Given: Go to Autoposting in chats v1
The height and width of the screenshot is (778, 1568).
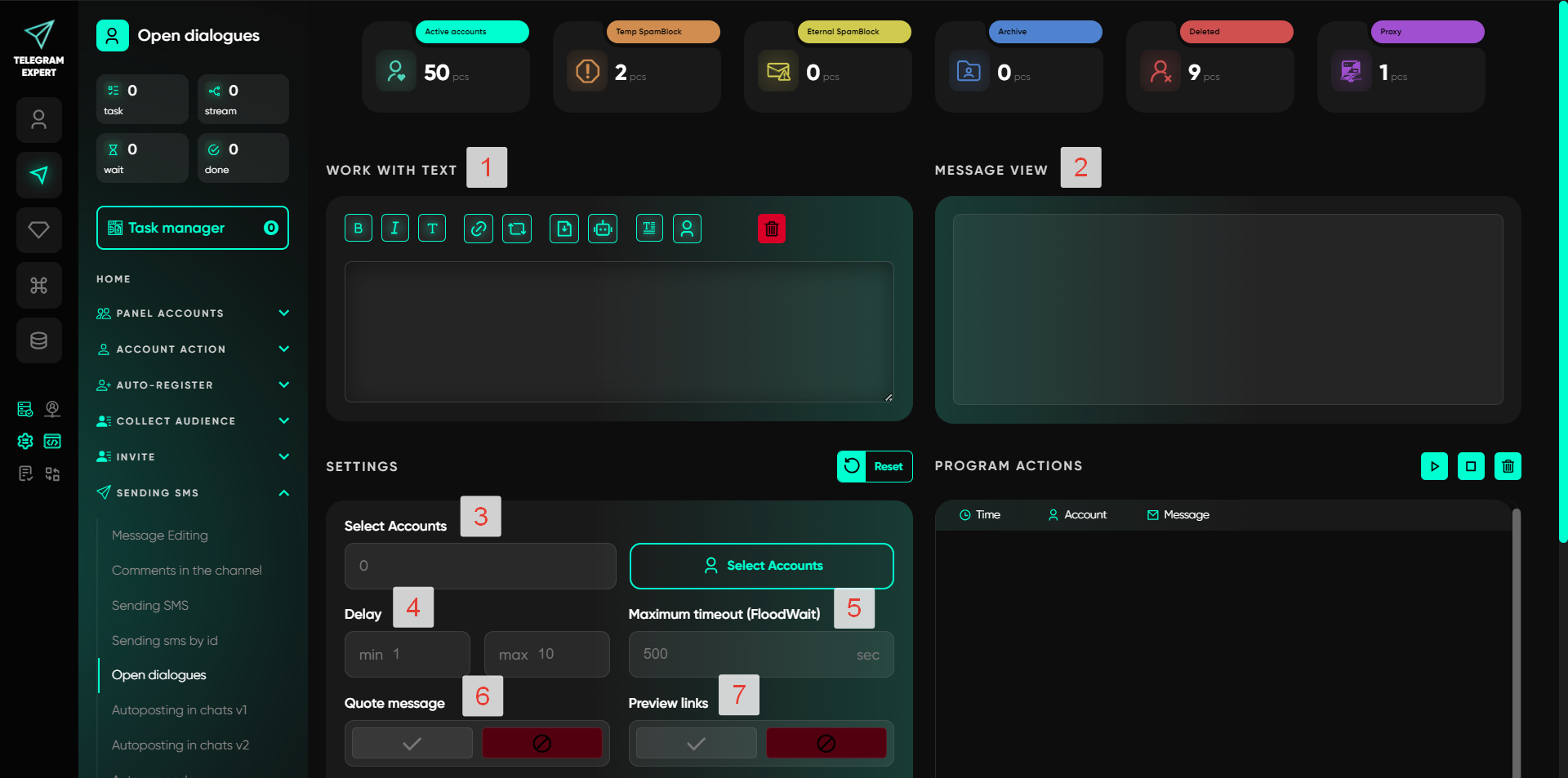Looking at the screenshot, I should point(179,710).
